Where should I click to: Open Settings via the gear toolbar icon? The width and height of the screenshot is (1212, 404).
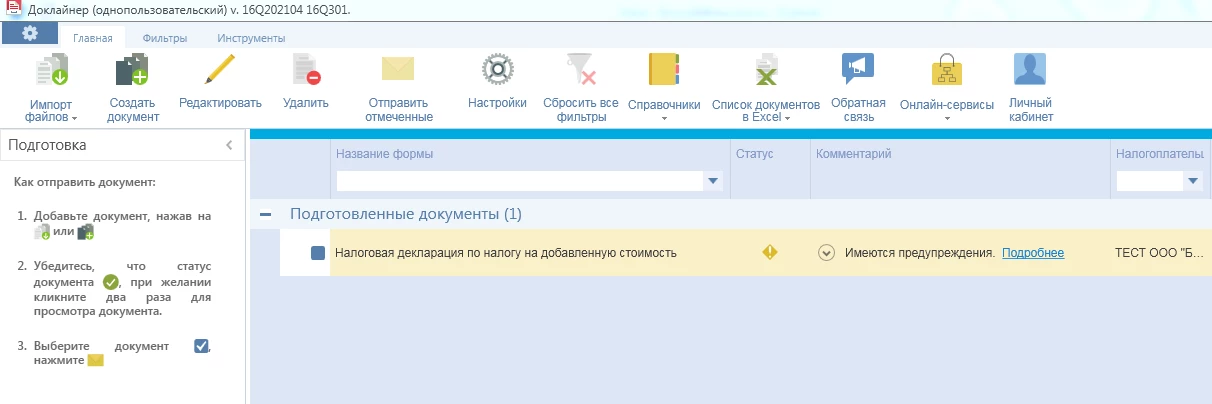point(496,70)
